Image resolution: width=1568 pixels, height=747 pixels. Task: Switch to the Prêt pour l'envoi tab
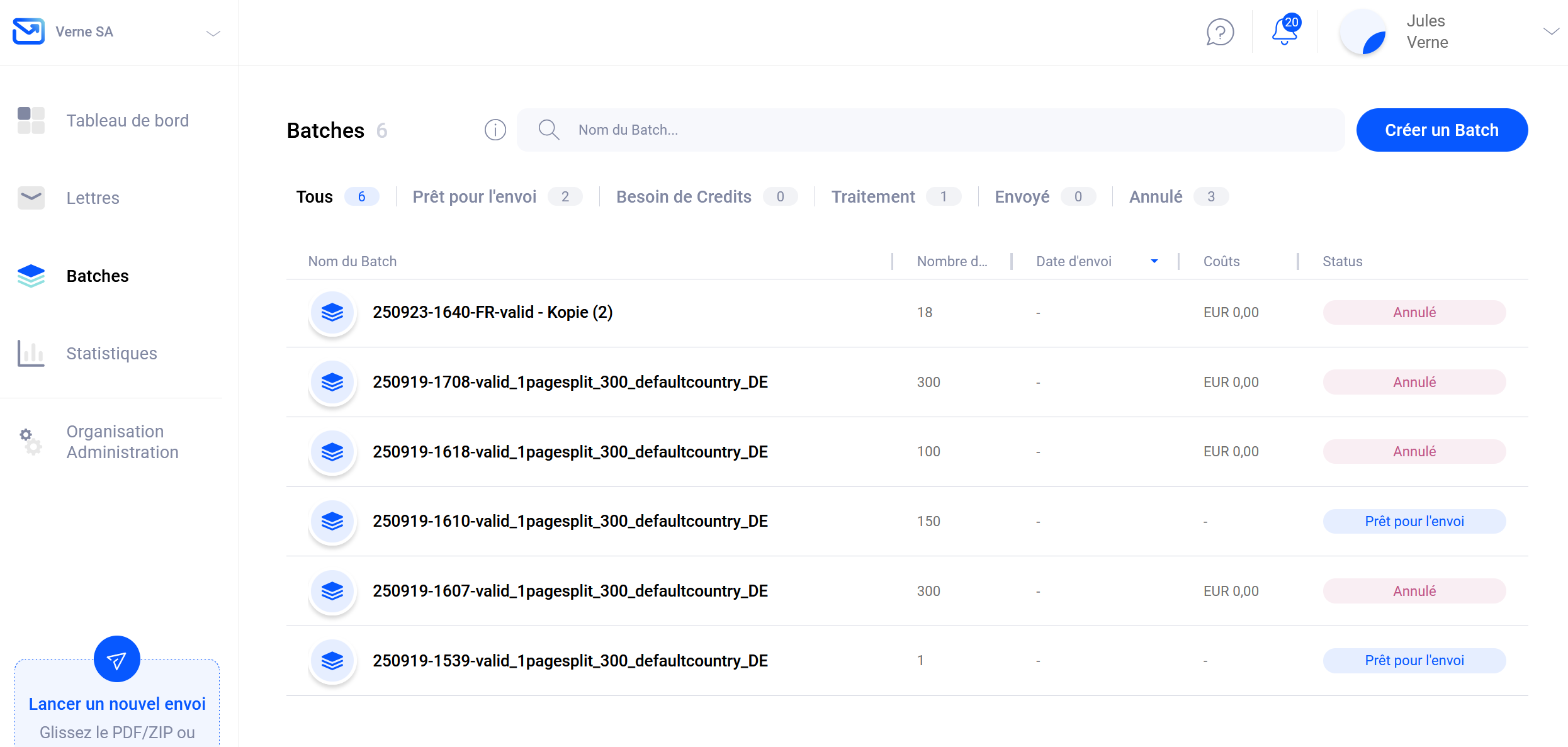[x=475, y=196]
